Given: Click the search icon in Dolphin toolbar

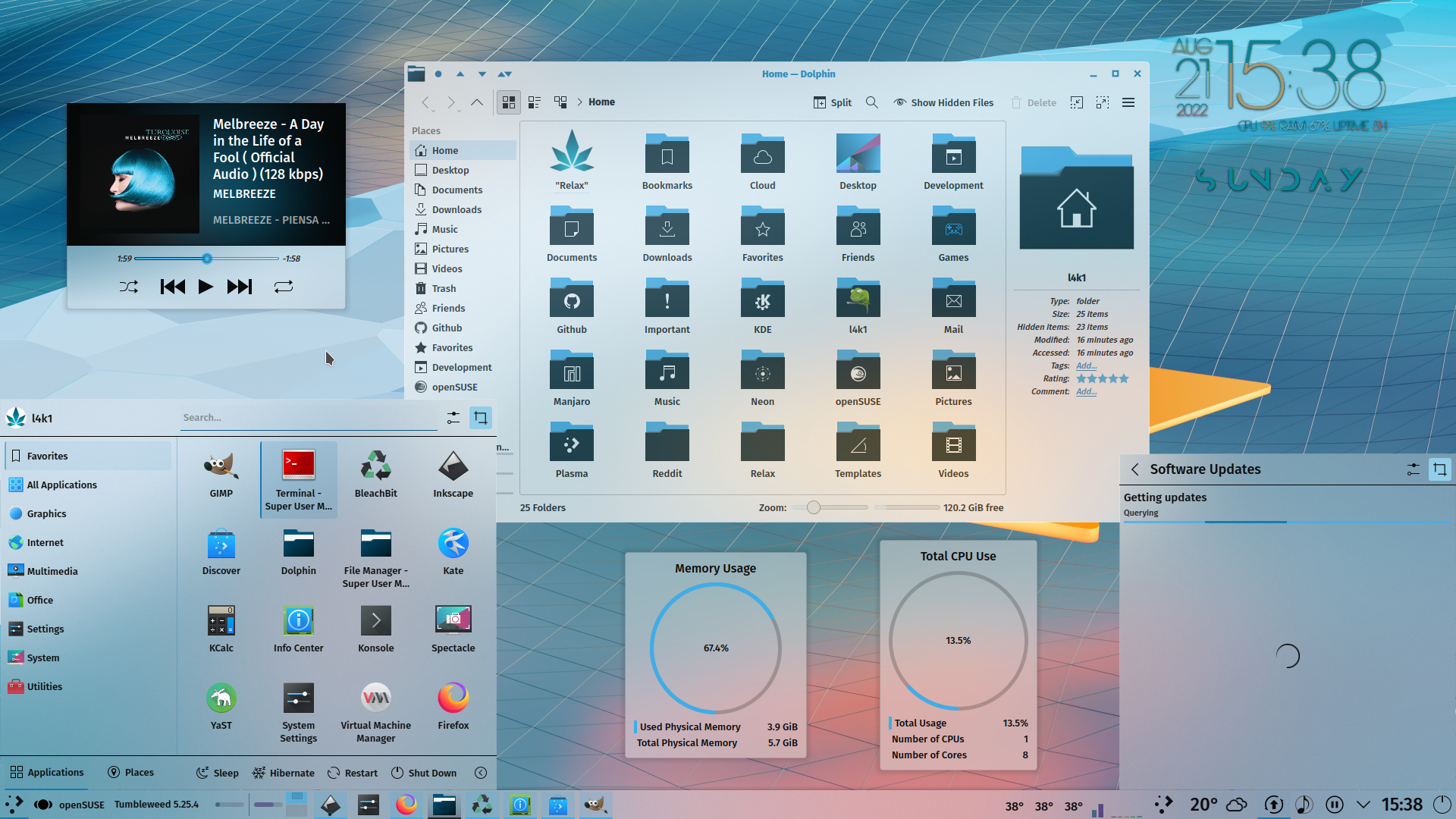Looking at the screenshot, I should tap(872, 102).
